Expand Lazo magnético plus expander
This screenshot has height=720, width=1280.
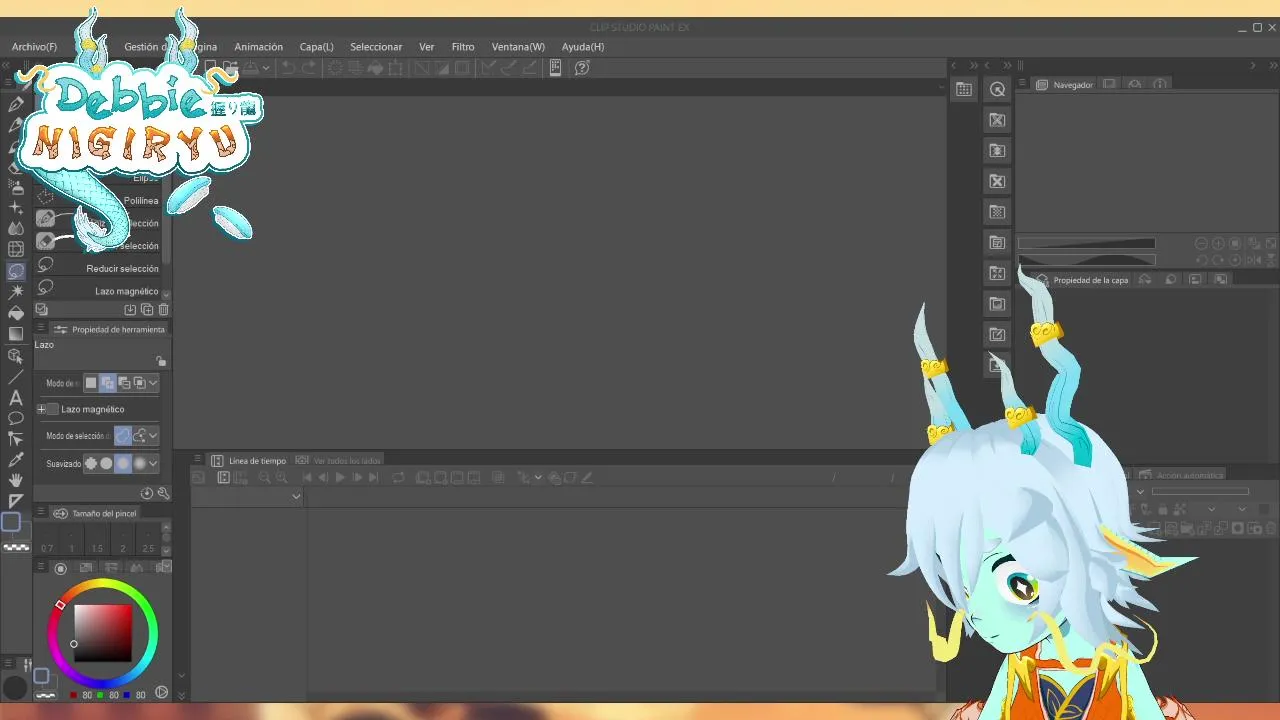(x=41, y=409)
